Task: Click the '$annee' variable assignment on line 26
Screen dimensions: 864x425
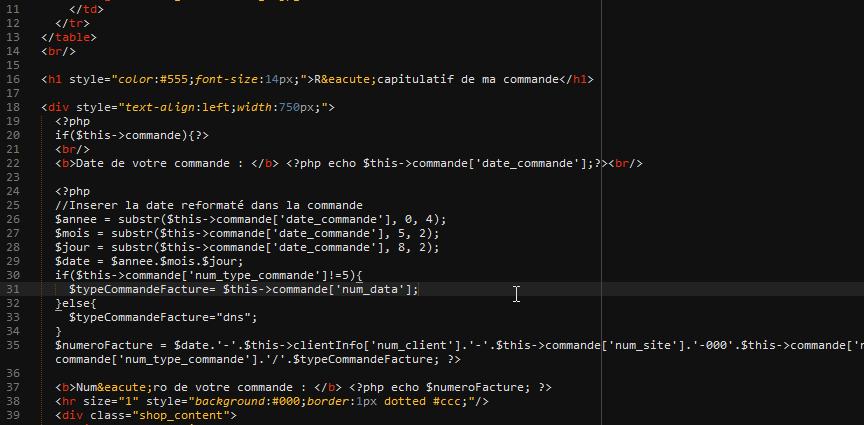Action: (x=76, y=219)
